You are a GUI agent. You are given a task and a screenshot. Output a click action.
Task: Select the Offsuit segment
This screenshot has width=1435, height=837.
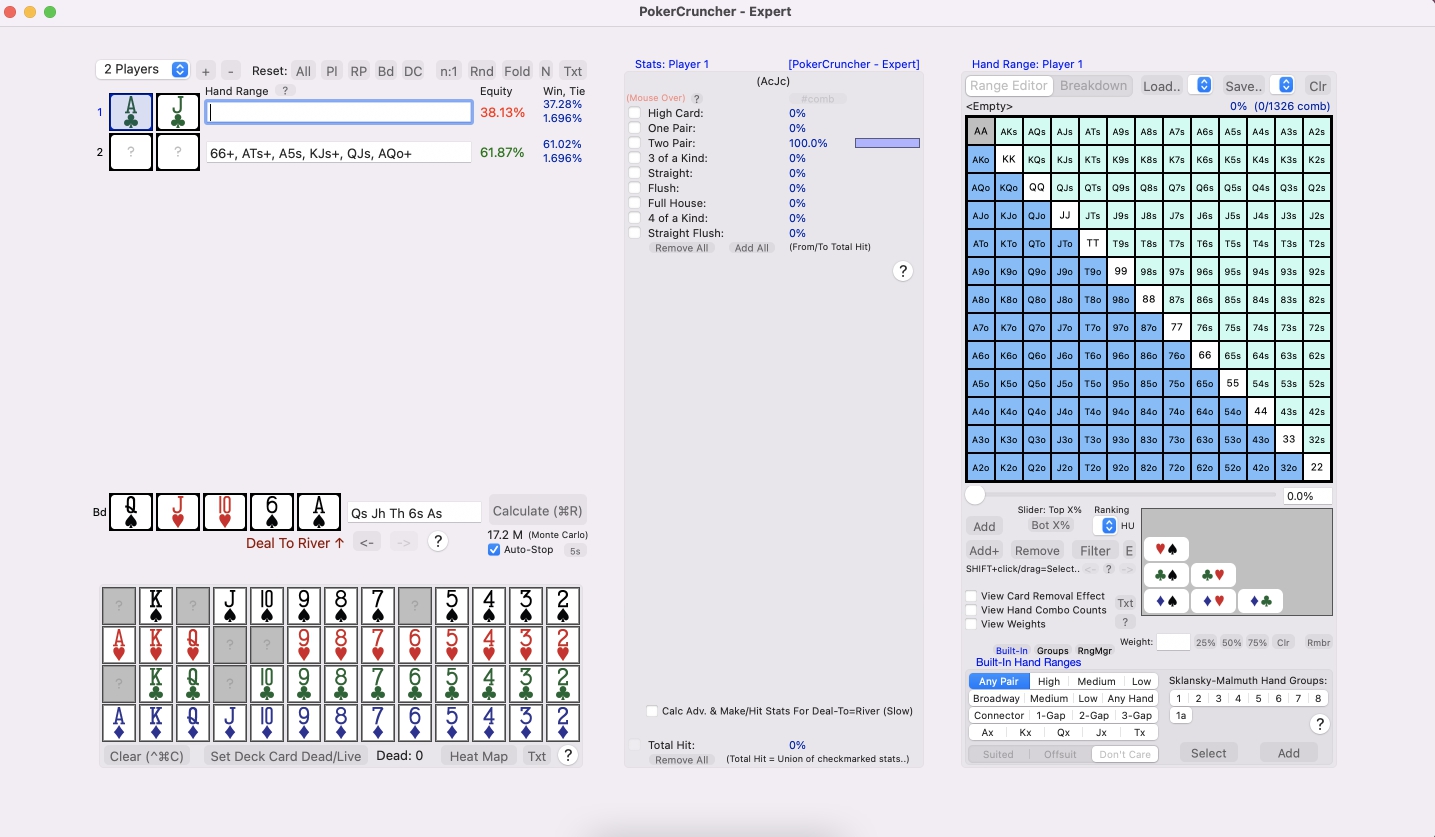click(1060, 754)
